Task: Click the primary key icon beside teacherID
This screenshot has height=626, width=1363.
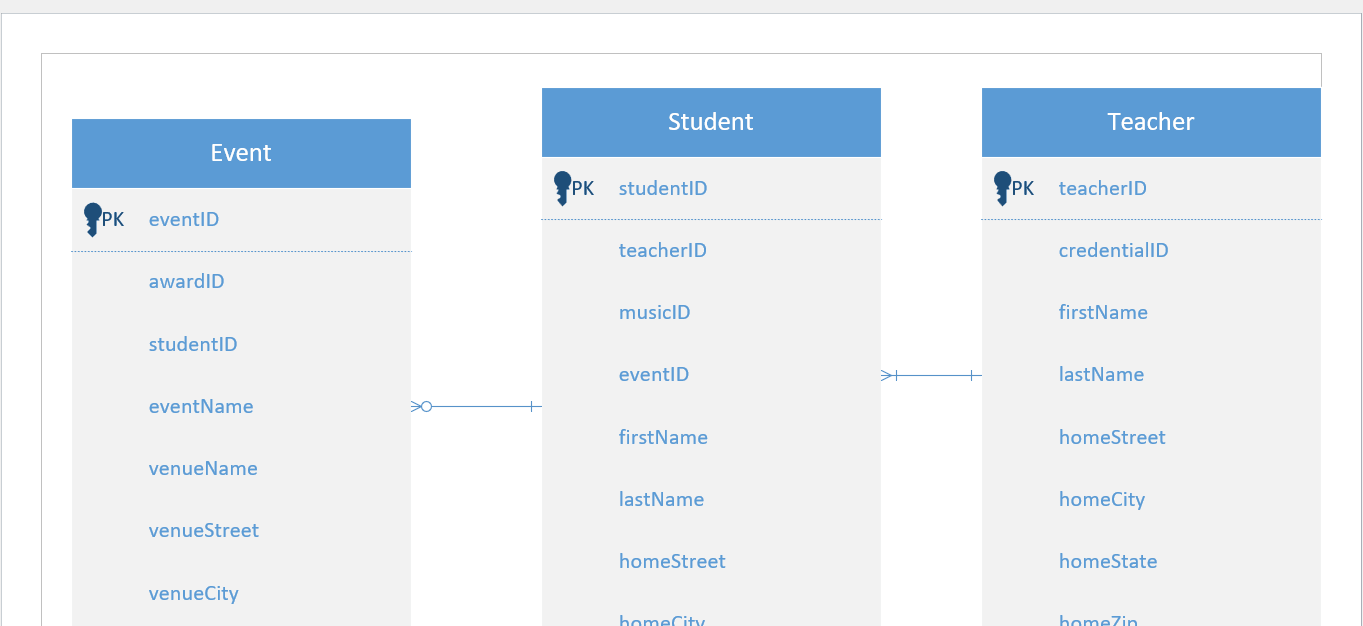Action: (x=1003, y=189)
